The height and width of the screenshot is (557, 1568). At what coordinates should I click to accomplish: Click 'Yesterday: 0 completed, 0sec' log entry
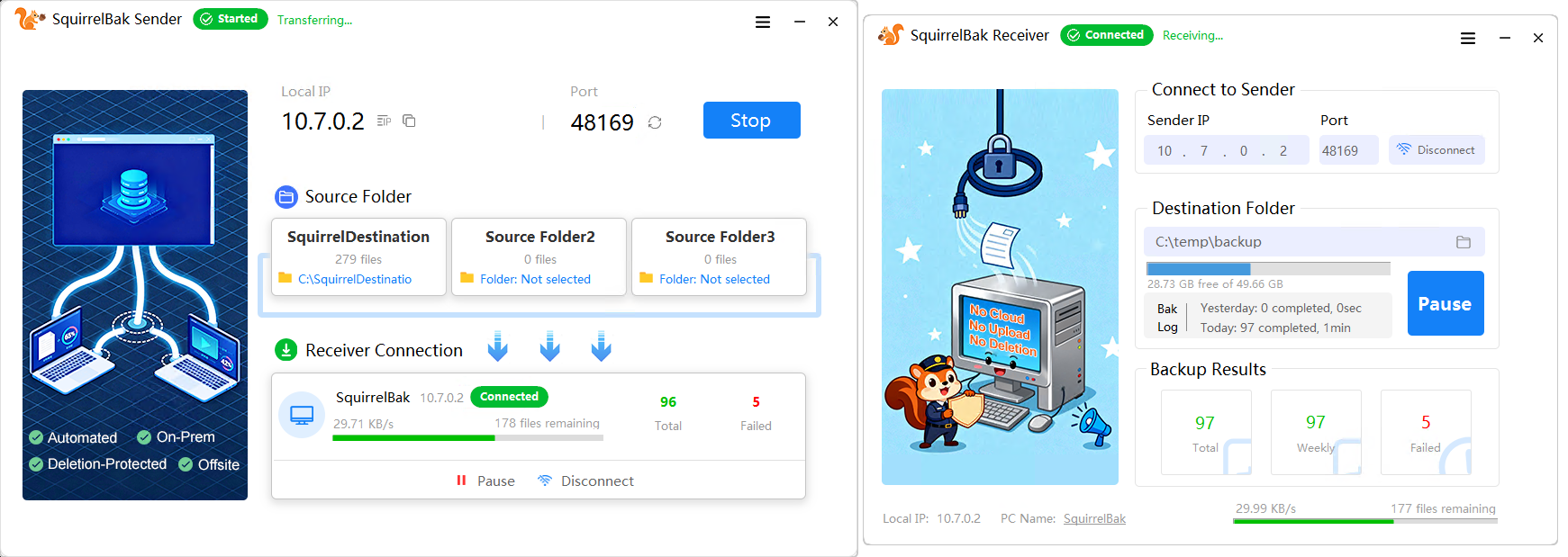[x=1281, y=309]
